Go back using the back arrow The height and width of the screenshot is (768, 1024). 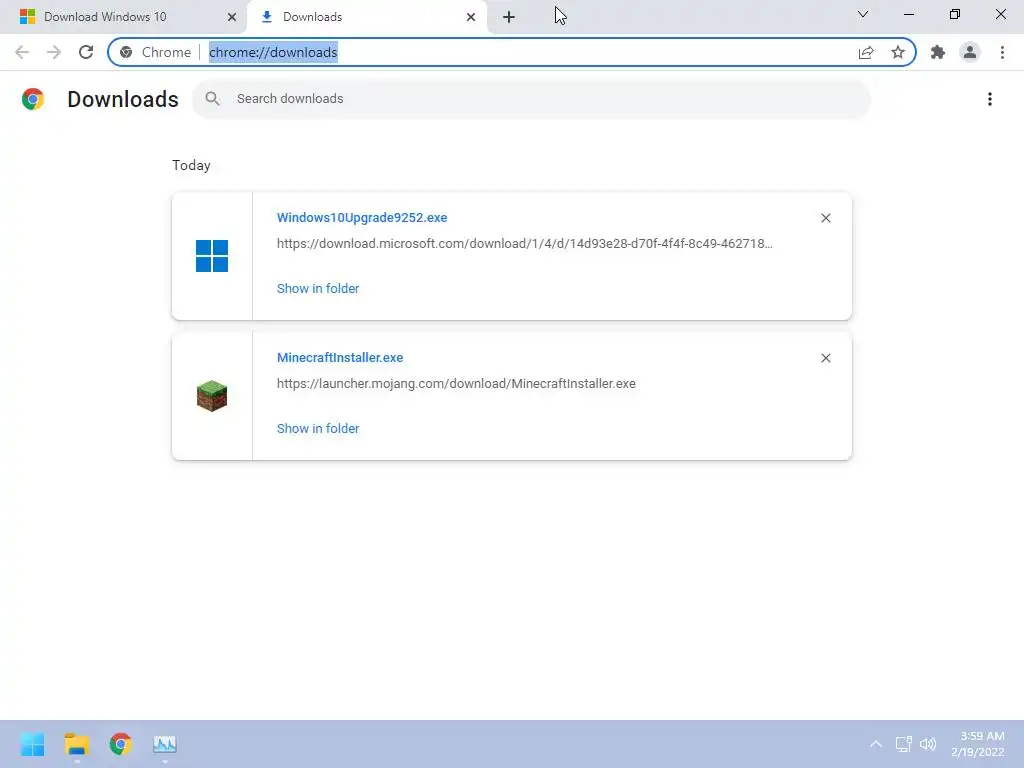[x=22, y=52]
